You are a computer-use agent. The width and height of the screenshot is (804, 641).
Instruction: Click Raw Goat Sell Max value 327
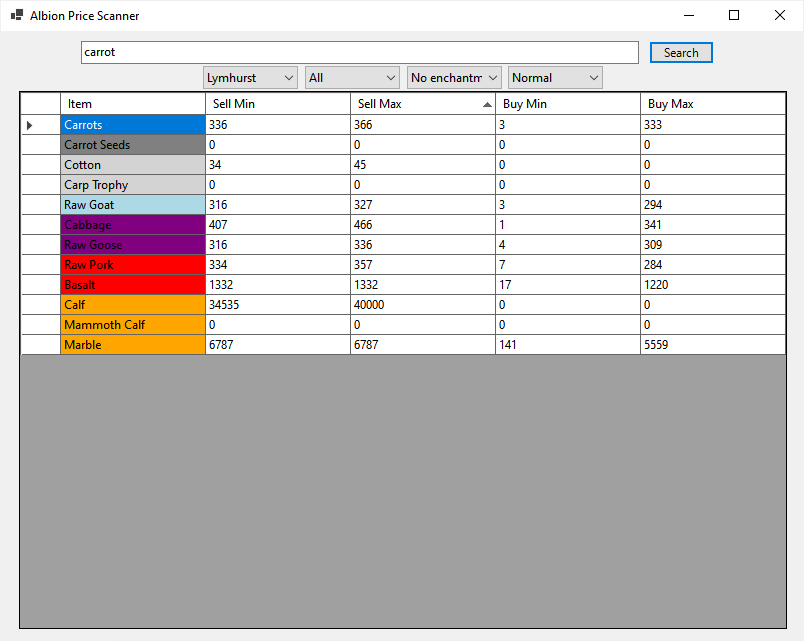(x=423, y=205)
